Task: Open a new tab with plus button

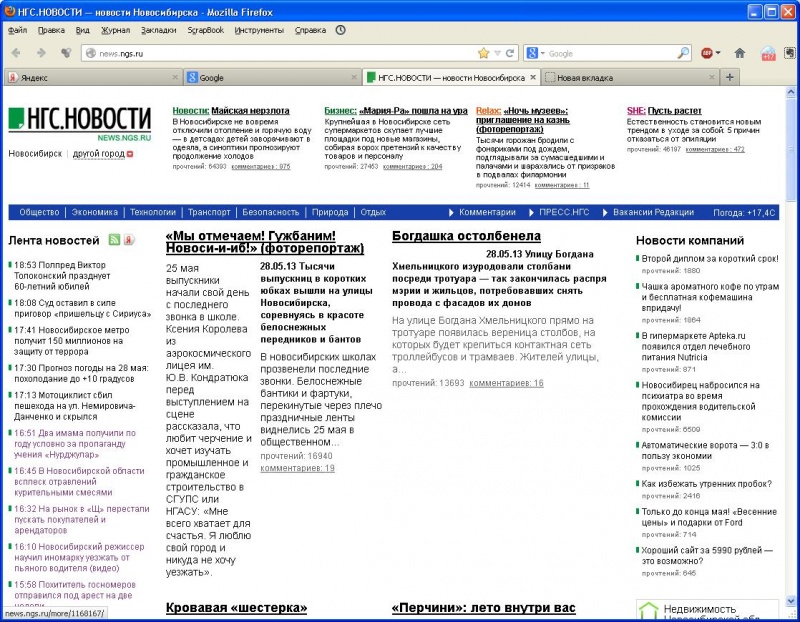Action: [x=730, y=77]
